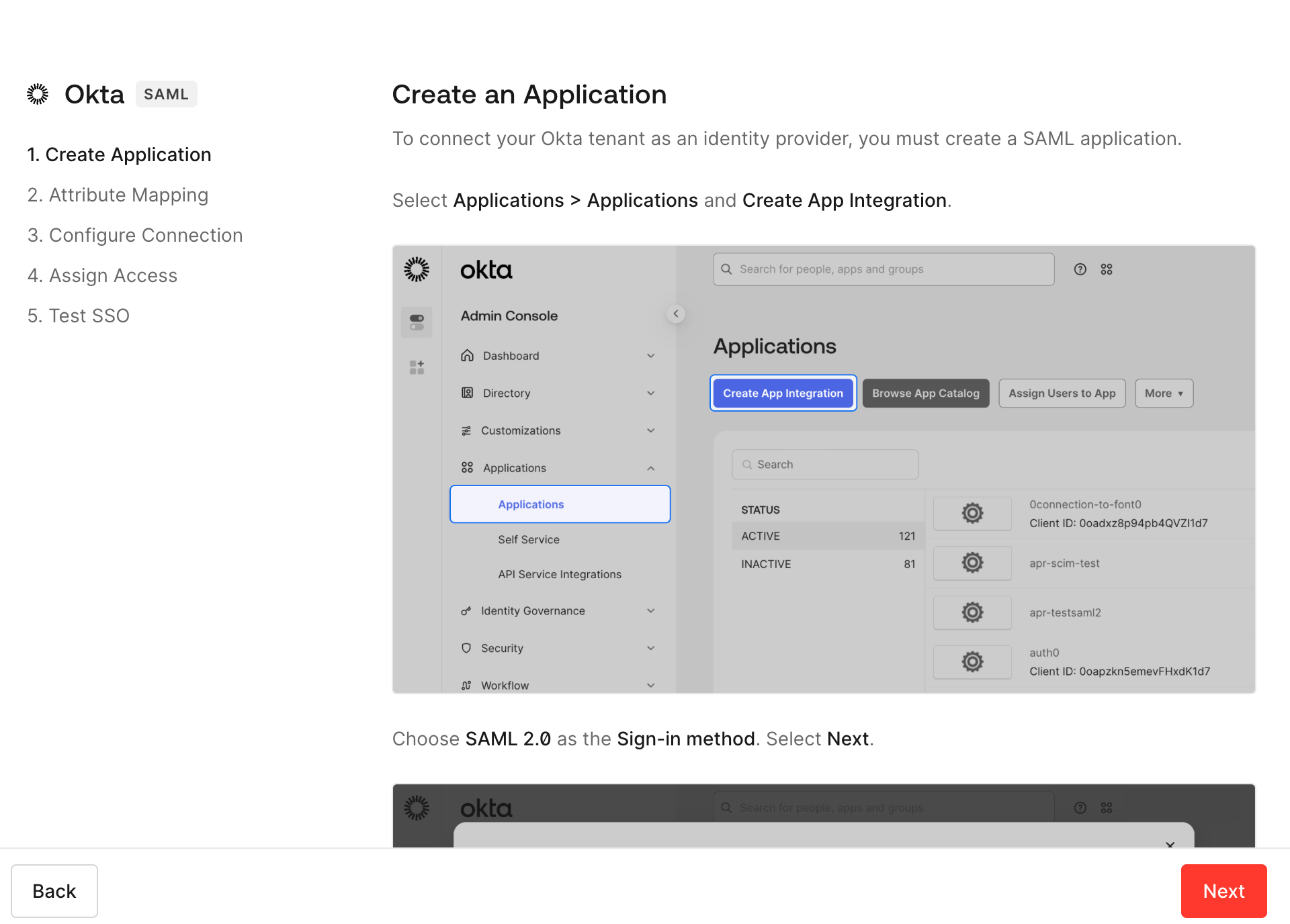
Task: Click the sunburst logo in the first Okta screenshot
Action: [x=417, y=269]
